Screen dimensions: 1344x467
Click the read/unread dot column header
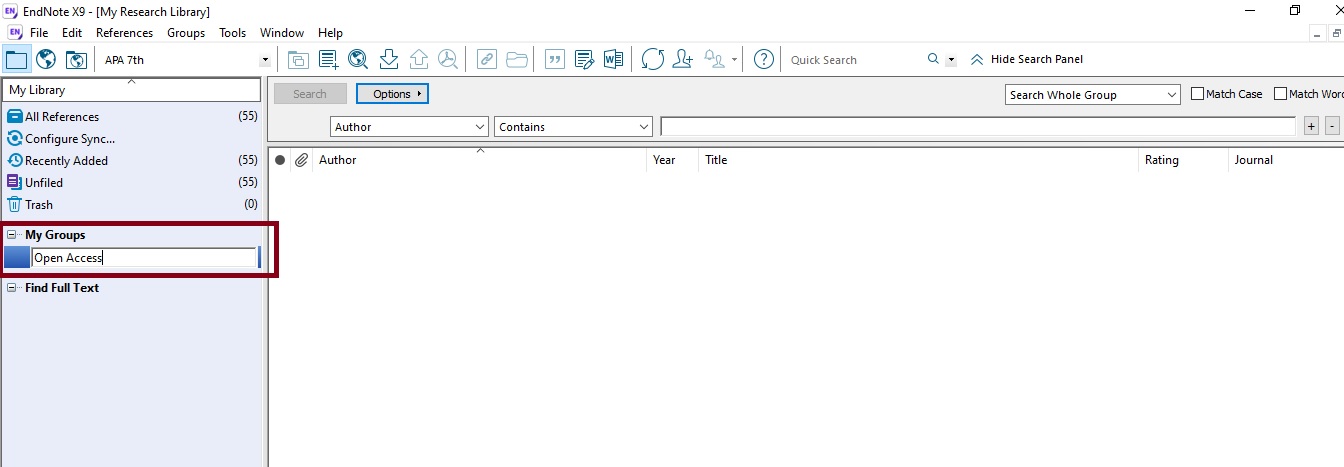tap(280, 160)
